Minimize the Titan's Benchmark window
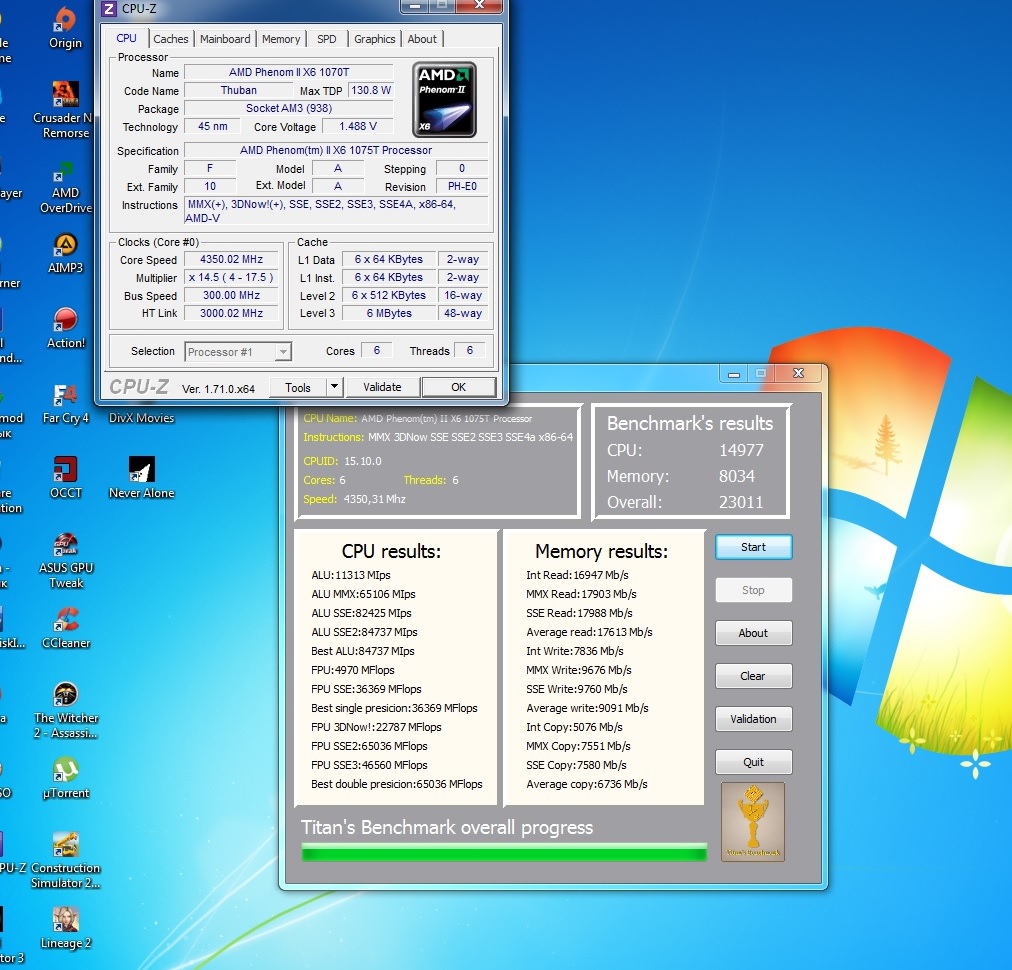The height and width of the screenshot is (970, 1012). [x=734, y=374]
